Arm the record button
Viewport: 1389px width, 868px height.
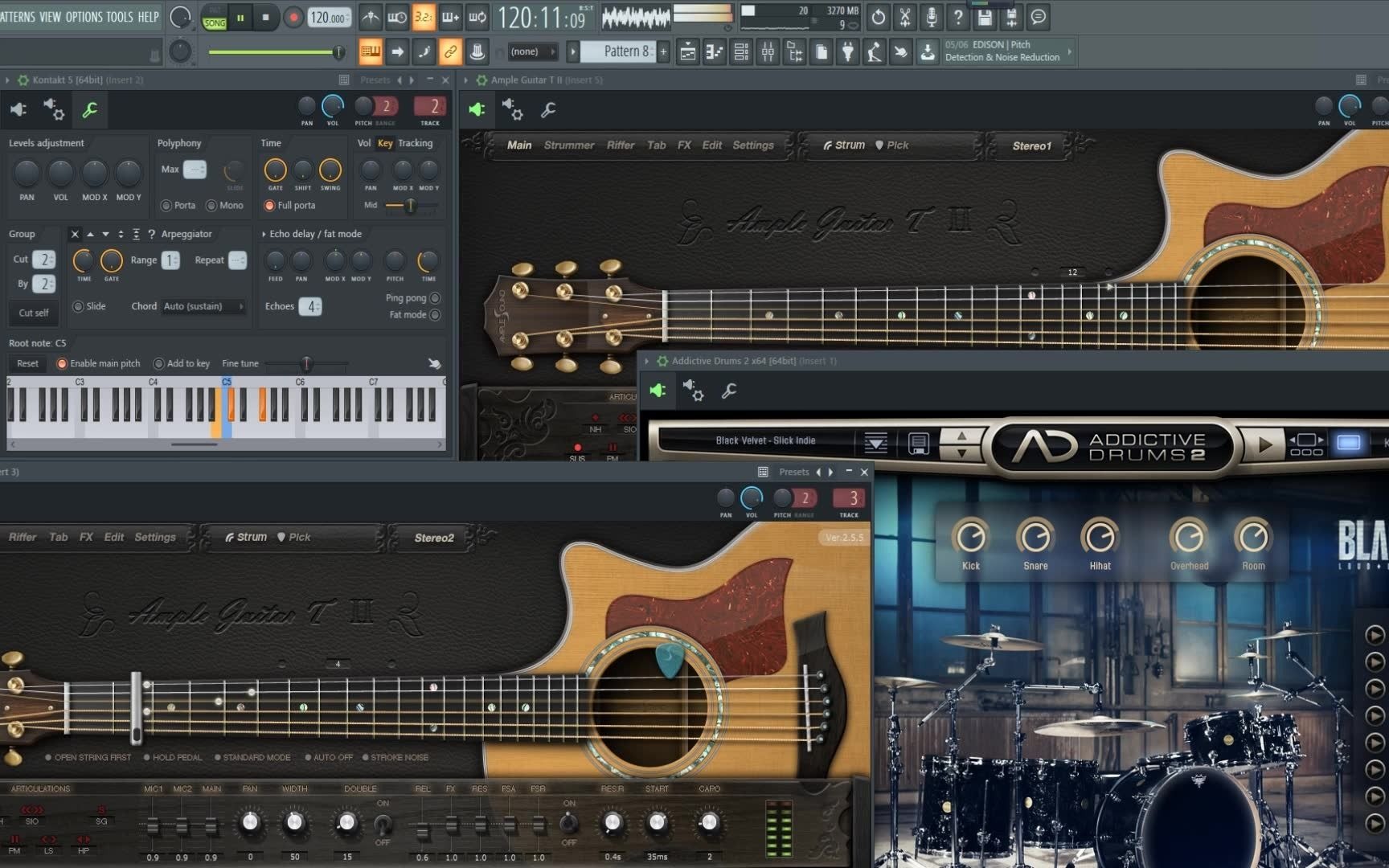(x=293, y=17)
